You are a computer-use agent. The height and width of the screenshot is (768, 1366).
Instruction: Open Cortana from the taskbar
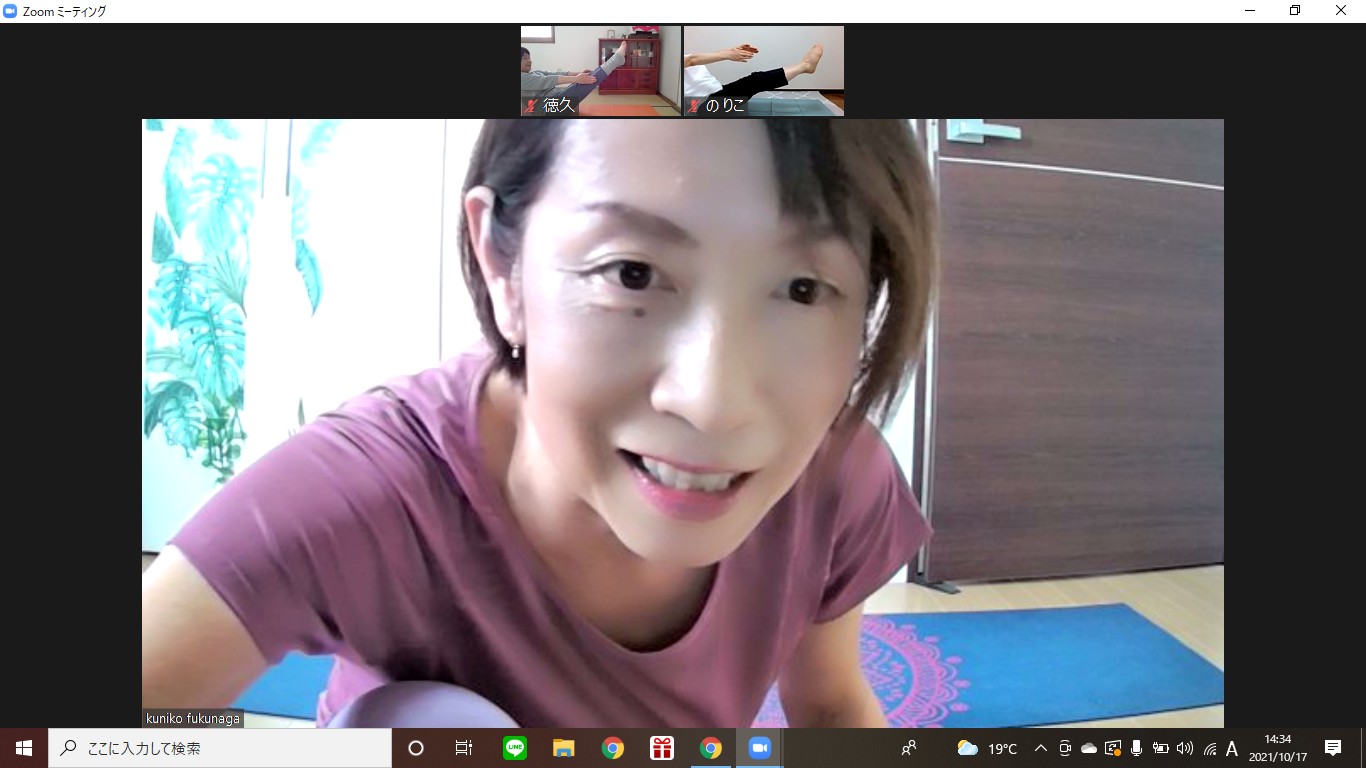416,748
